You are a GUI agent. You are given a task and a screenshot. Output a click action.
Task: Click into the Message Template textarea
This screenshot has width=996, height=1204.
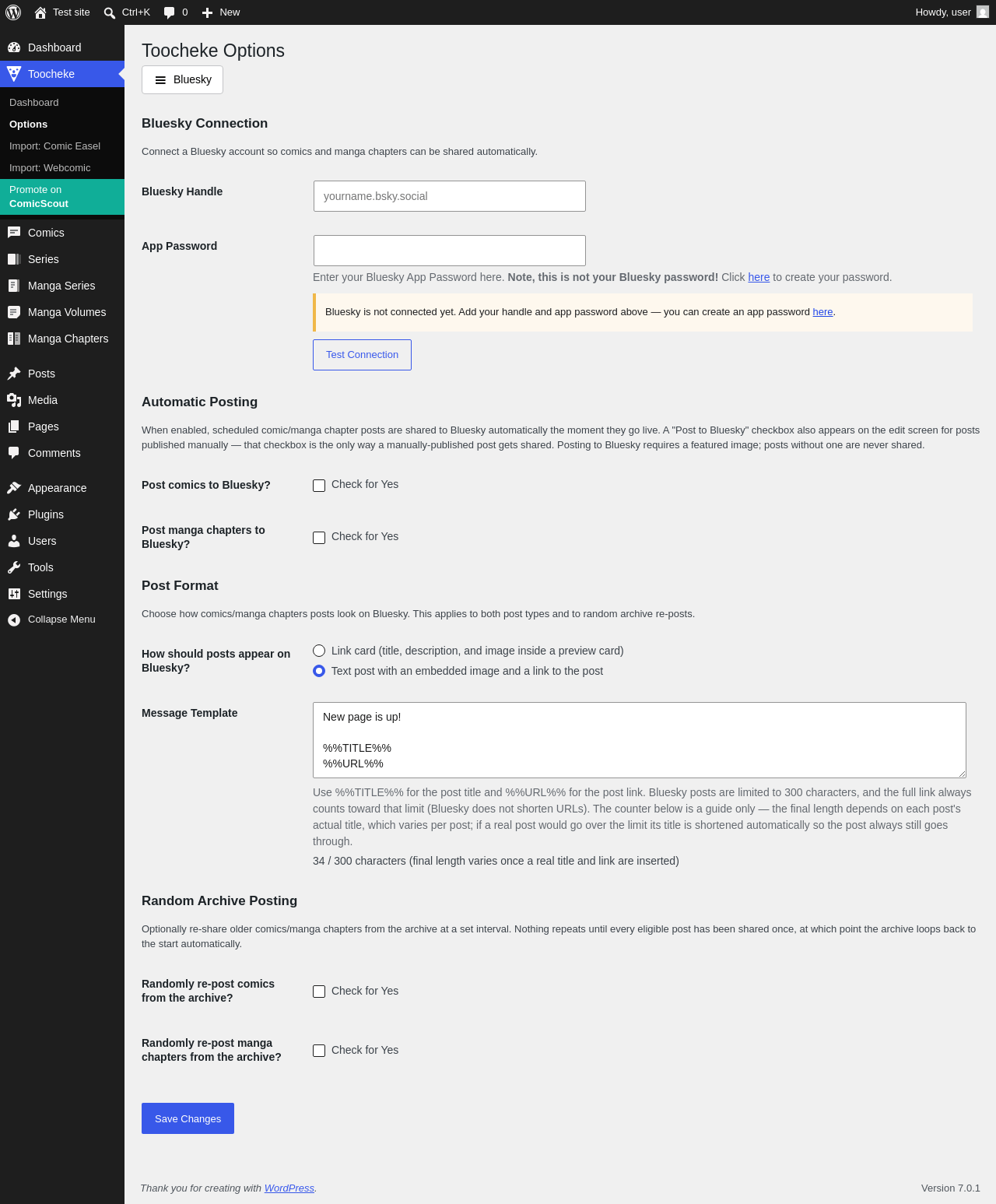coord(640,740)
